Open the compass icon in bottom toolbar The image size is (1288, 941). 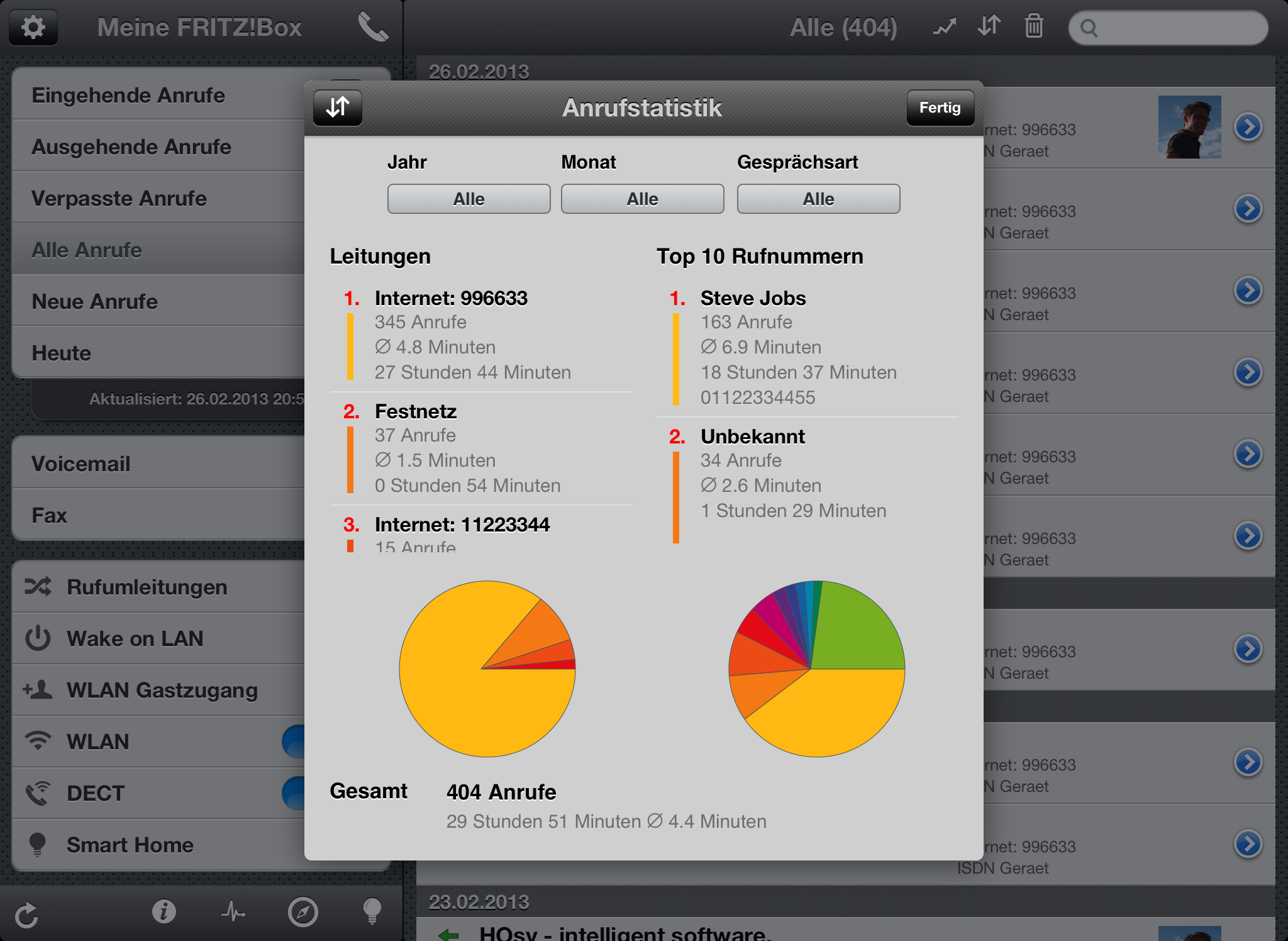pos(303,911)
